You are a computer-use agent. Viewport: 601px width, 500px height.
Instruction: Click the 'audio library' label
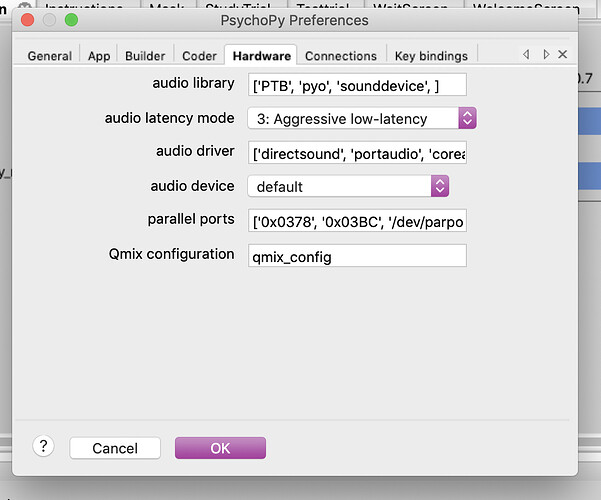tap(193, 83)
